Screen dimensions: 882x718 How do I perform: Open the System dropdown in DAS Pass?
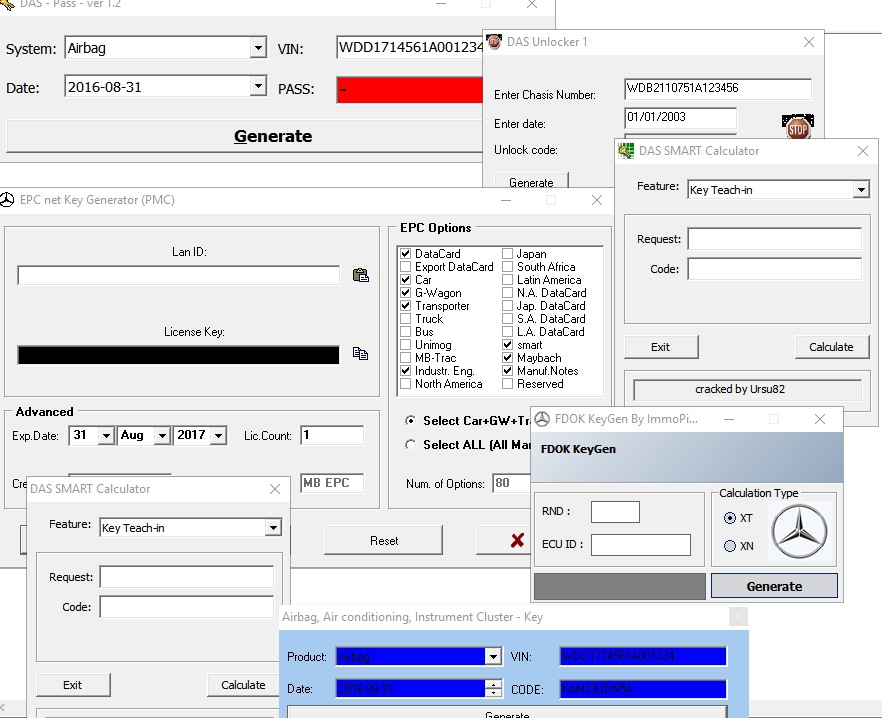point(258,48)
